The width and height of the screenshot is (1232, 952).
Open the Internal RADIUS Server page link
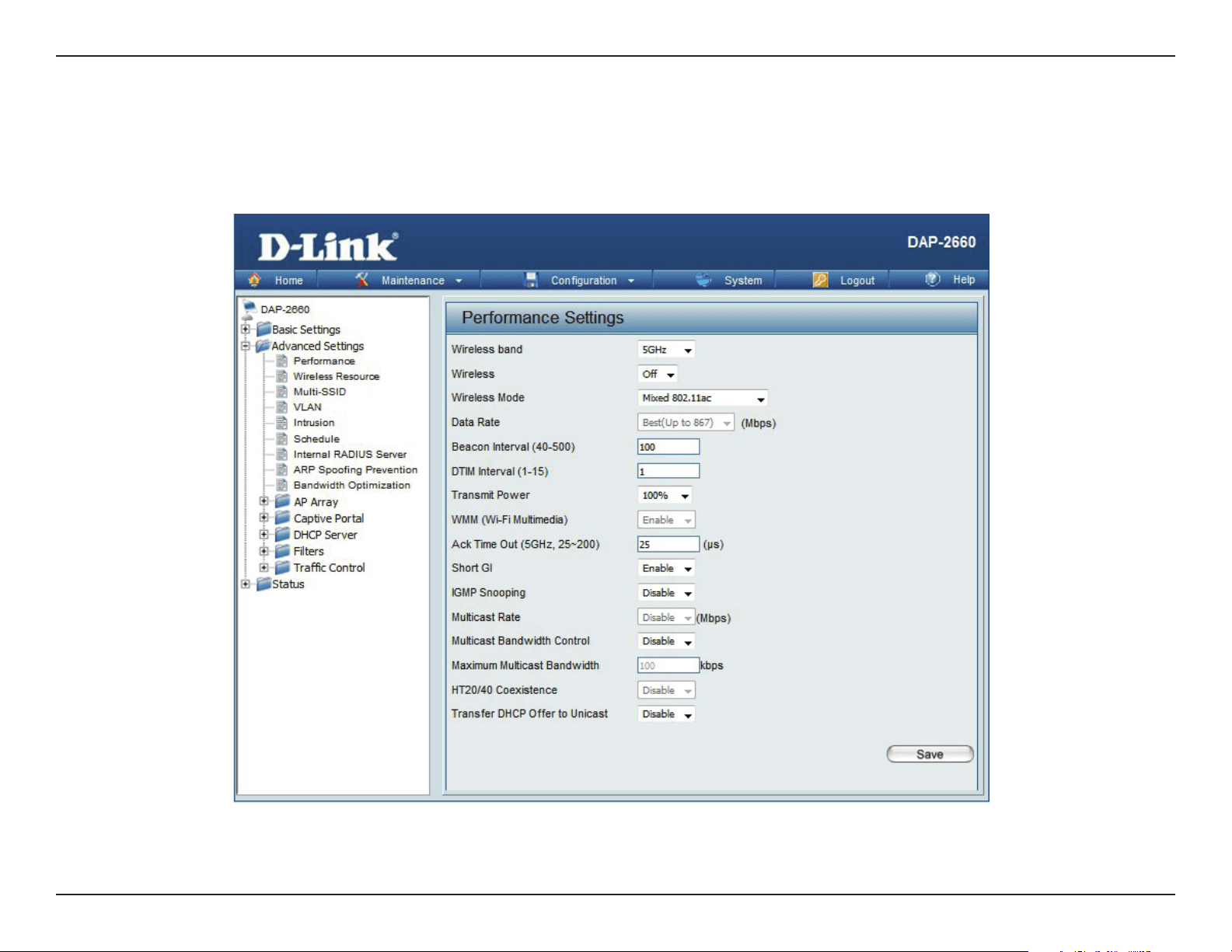350,455
